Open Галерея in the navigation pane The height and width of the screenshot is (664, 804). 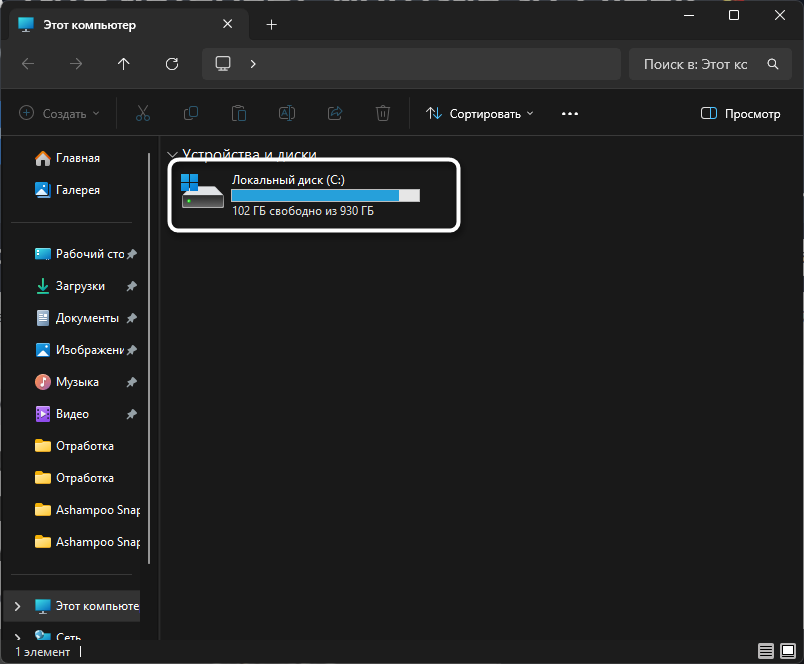click(77, 190)
